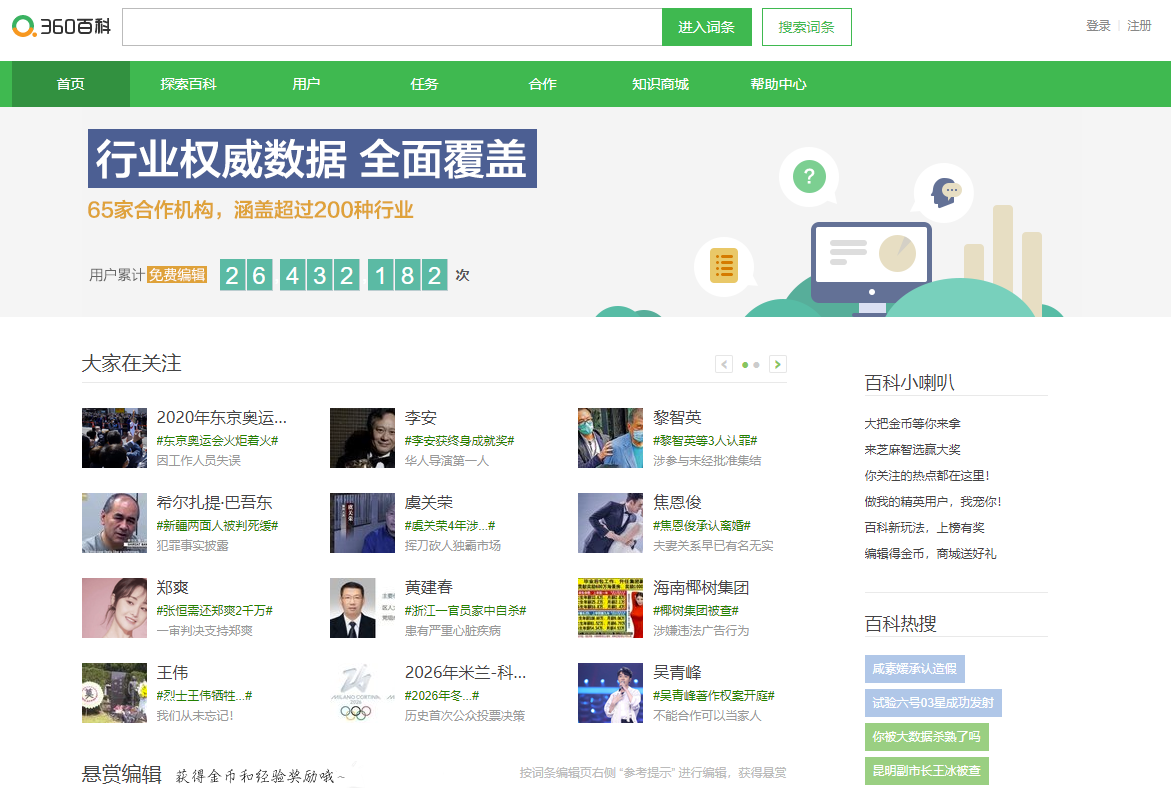Select the second carousel page dot

(x=757, y=365)
